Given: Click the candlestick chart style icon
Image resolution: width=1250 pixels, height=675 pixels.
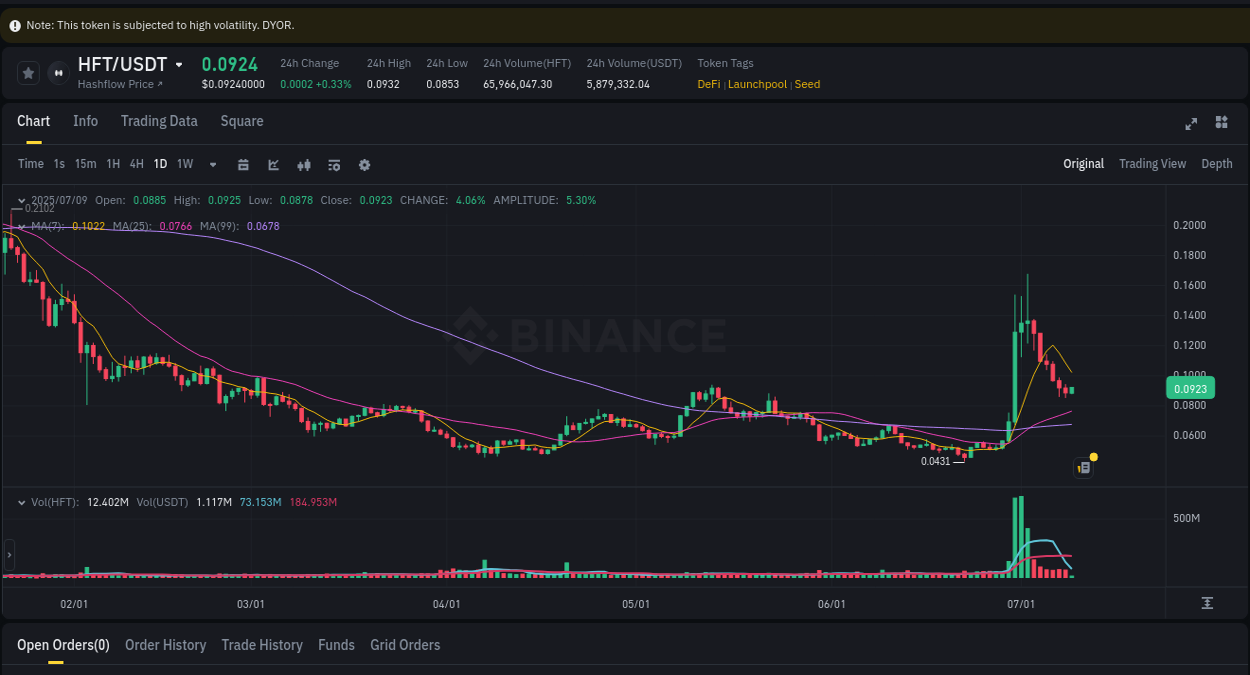Looking at the screenshot, I should click(x=304, y=164).
